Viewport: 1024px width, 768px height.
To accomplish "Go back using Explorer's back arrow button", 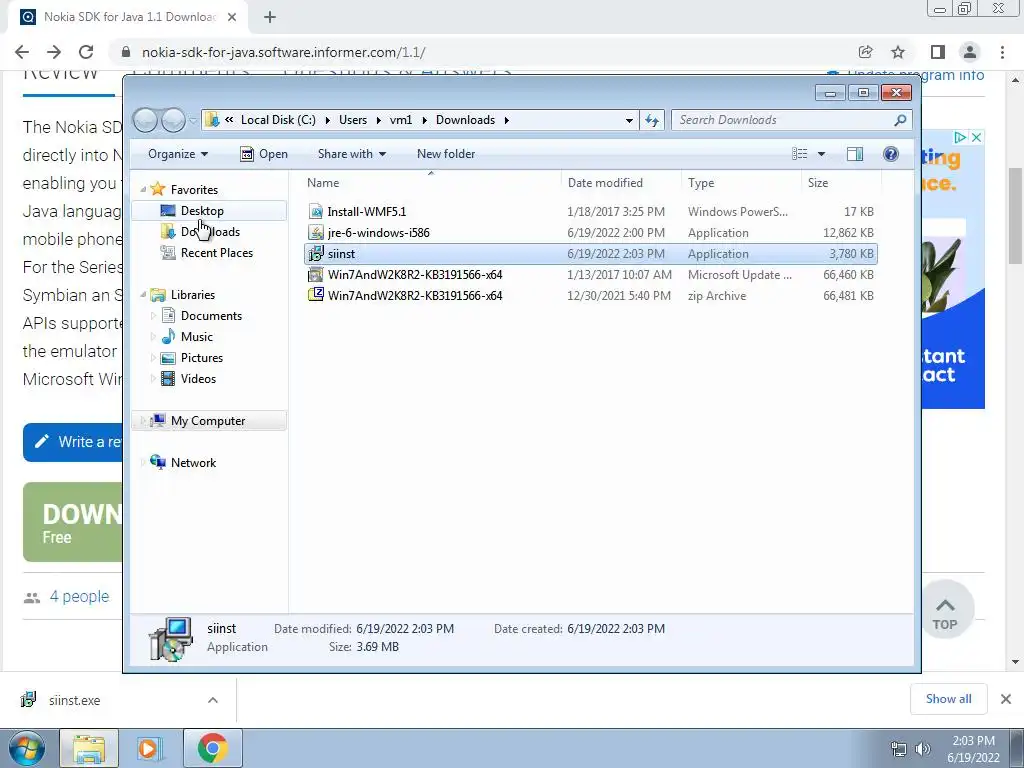I will click(146, 120).
